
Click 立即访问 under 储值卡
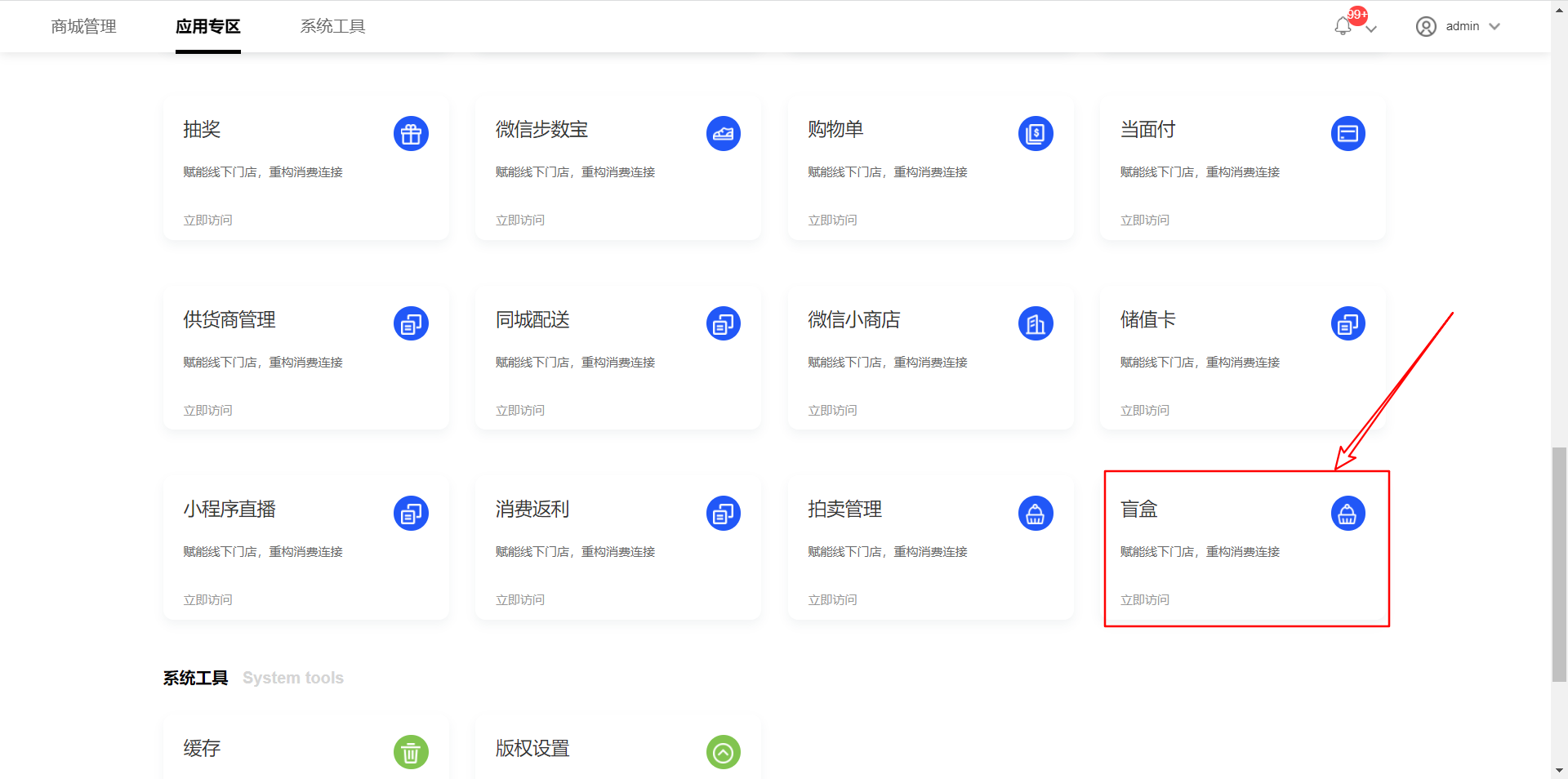[x=1145, y=410]
